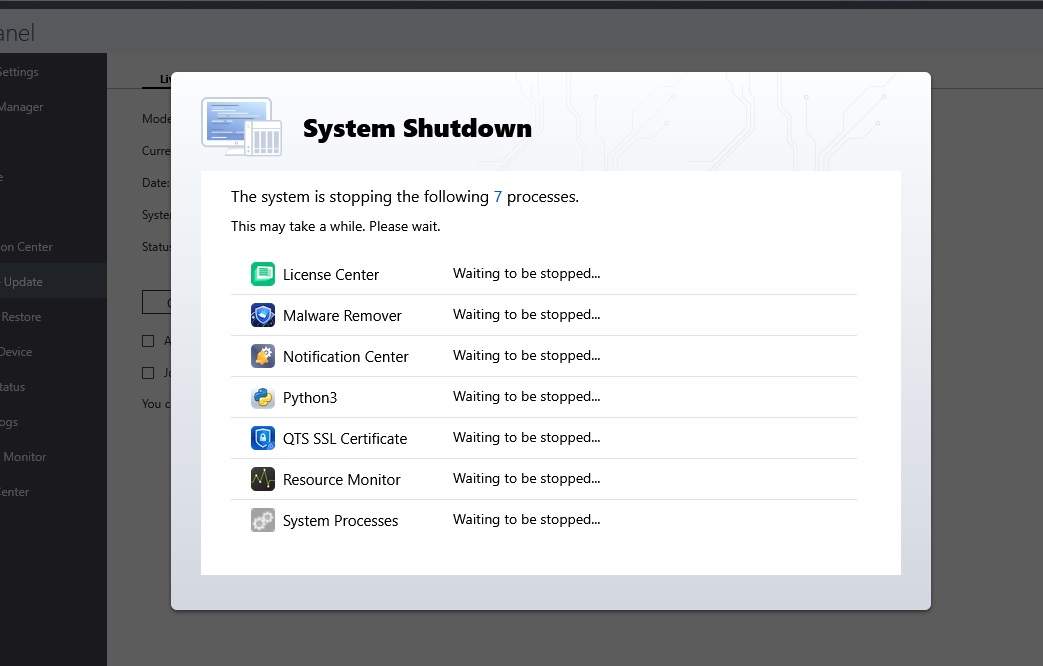Click the Malware Remover 'Waiting to be stopped' status
This screenshot has width=1043, height=666.
point(526,315)
